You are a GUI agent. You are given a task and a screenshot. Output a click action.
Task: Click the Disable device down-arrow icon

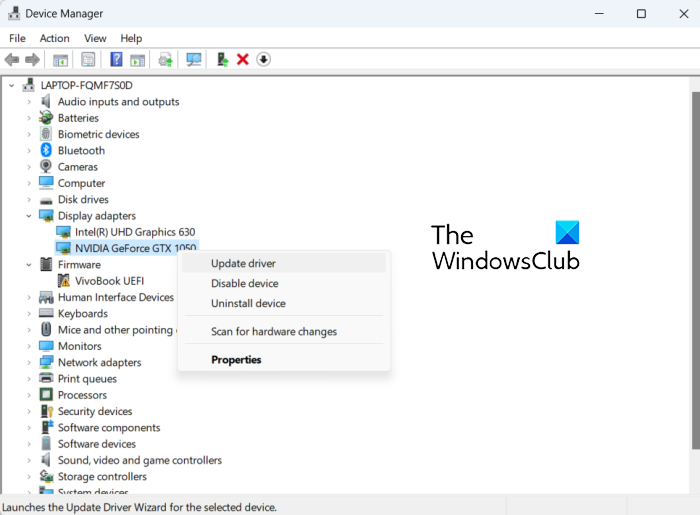(x=263, y=59)
